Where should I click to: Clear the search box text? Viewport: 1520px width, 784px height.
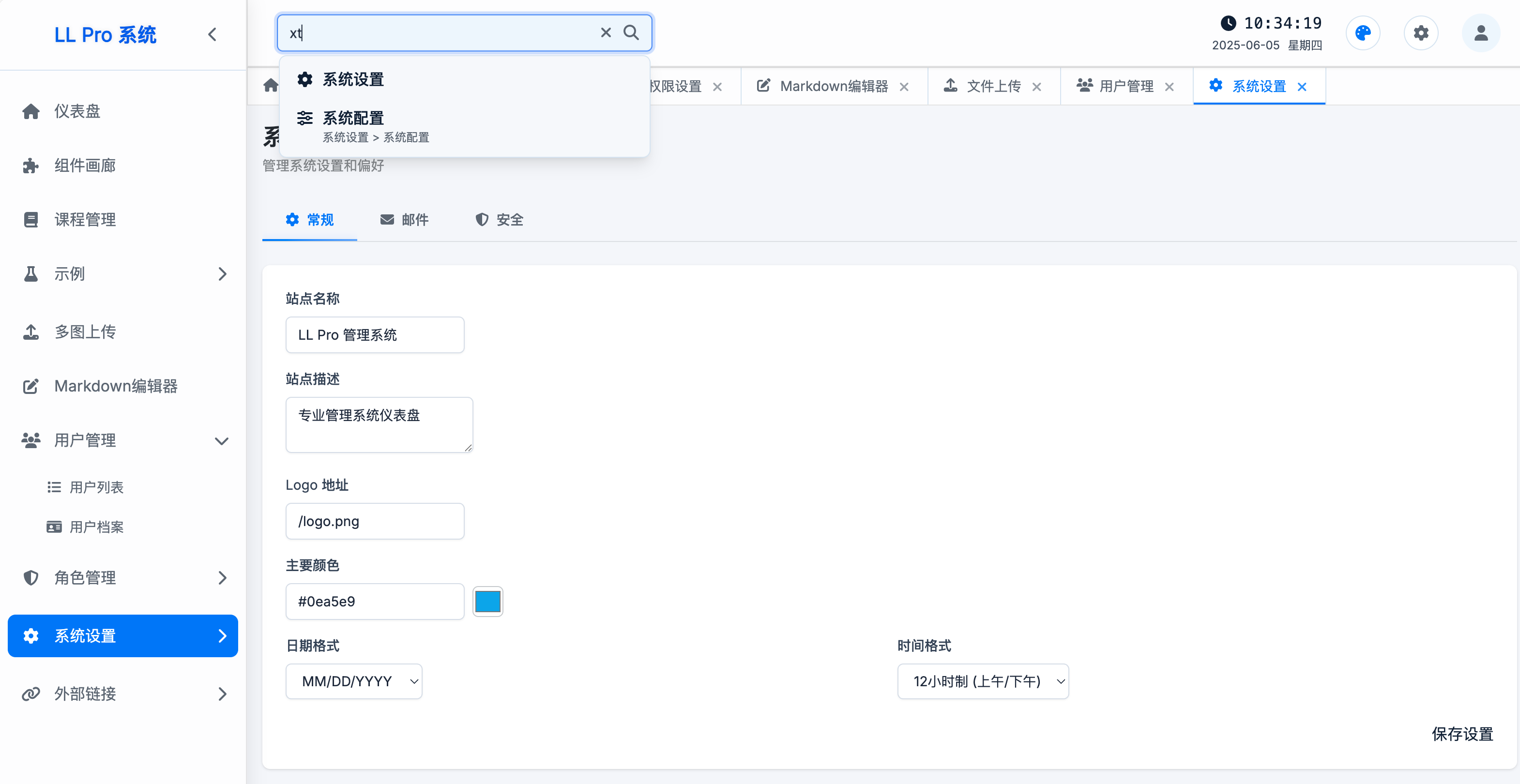click(x=606, y=32)
